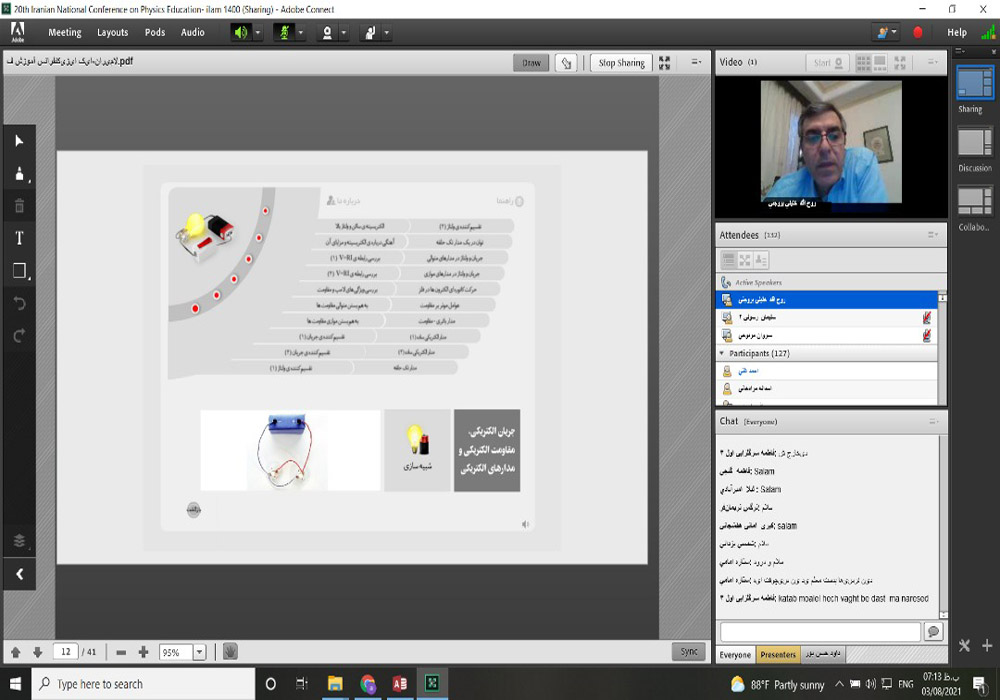The height and width of the screenshot is (700, 1000).
Task: Toggle the speaker audio on/off
Action: (240, 32)
